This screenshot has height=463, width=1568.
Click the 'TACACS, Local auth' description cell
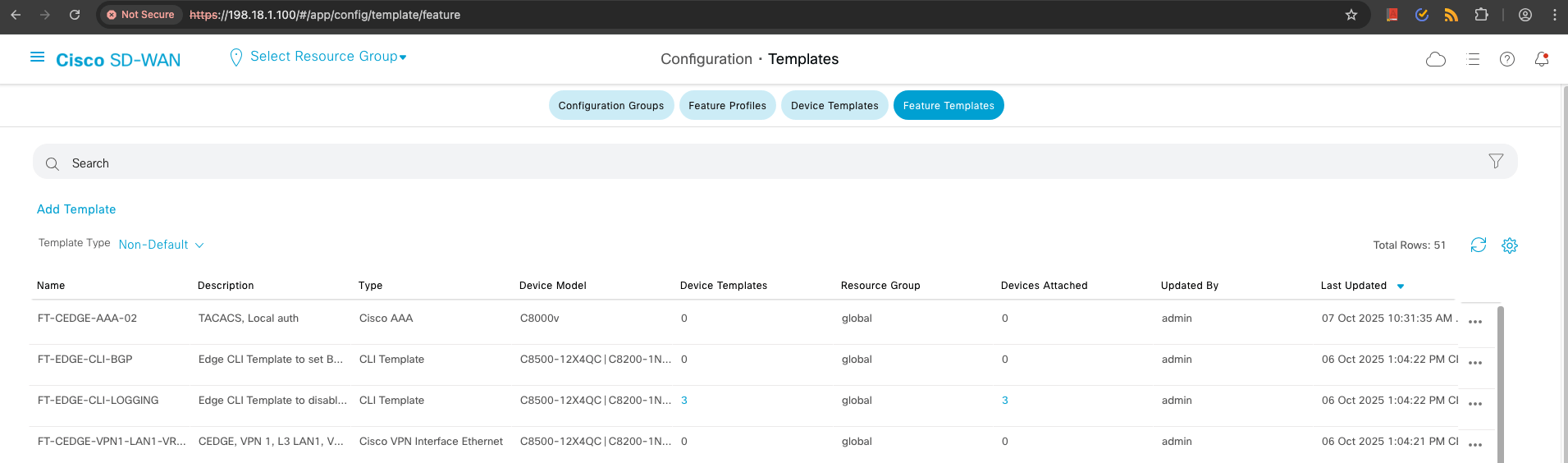(249, 319)
